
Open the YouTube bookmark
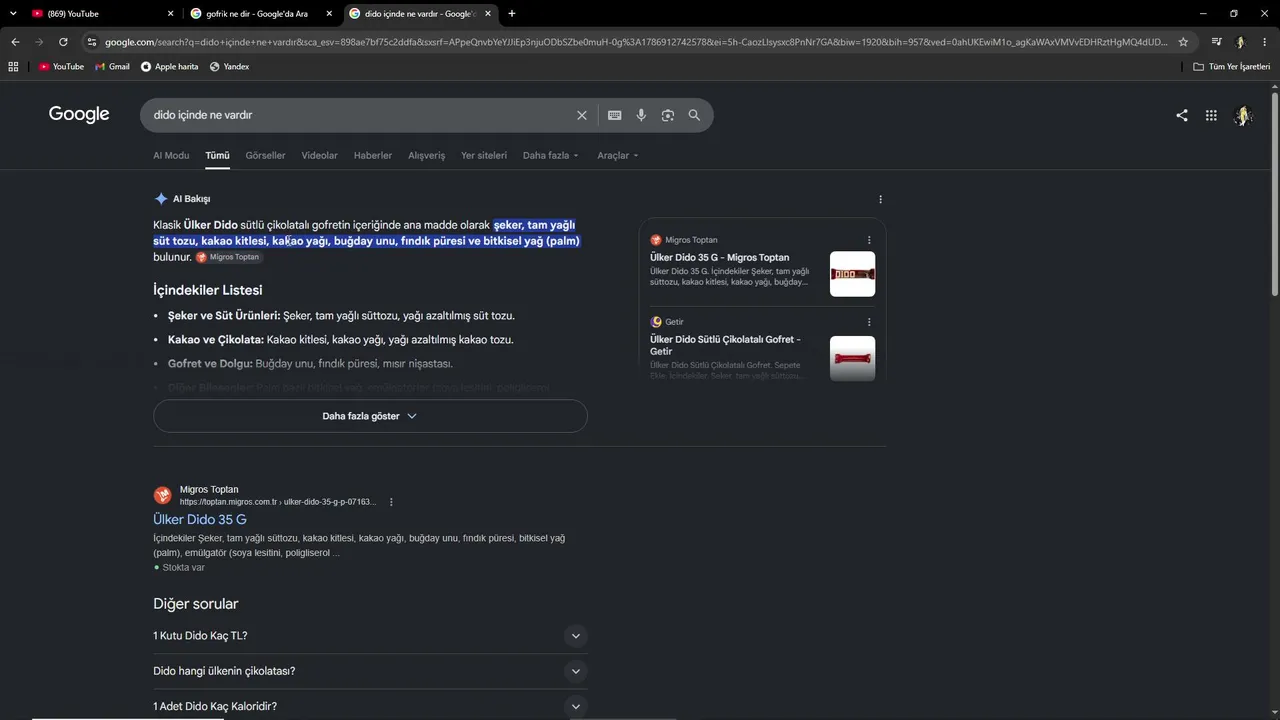pos(61,67)
